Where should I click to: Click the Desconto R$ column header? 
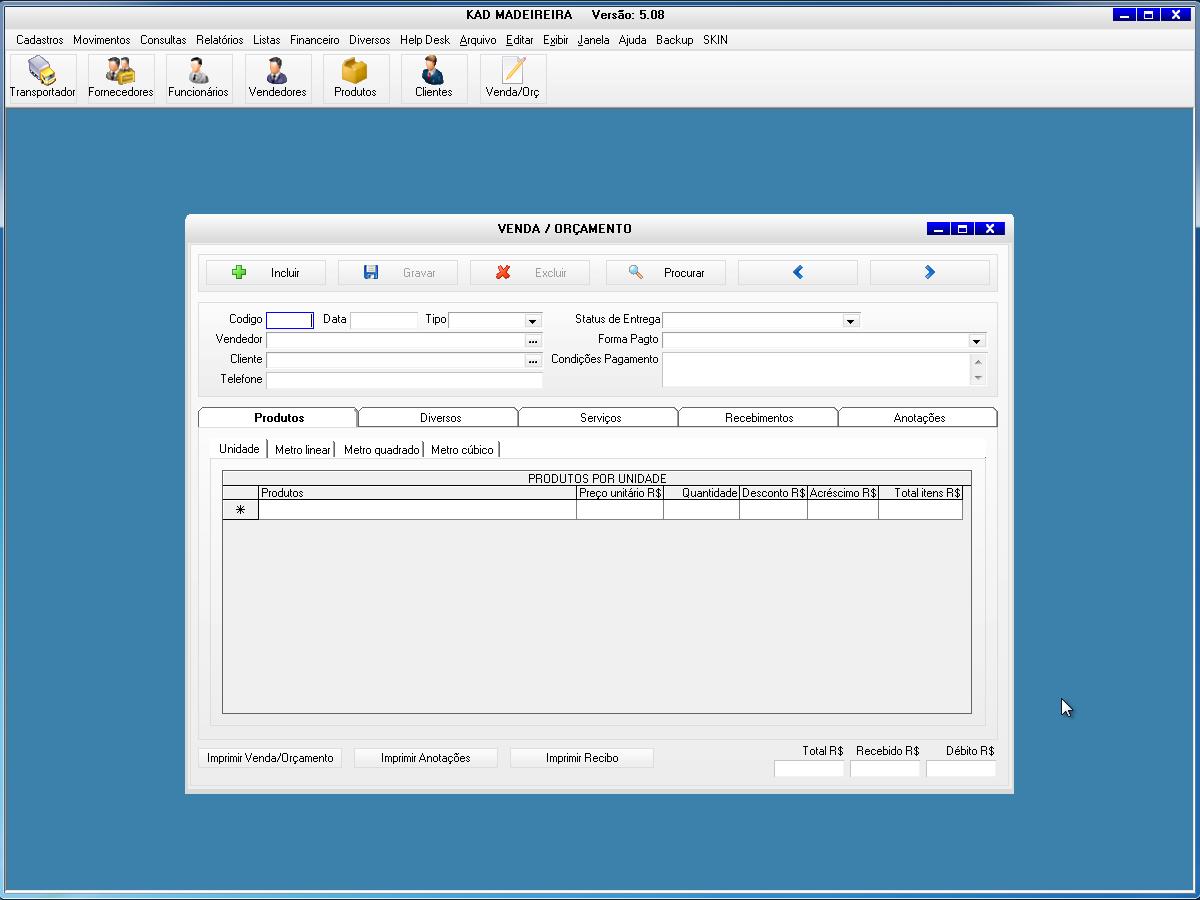[x=773, y=493]
